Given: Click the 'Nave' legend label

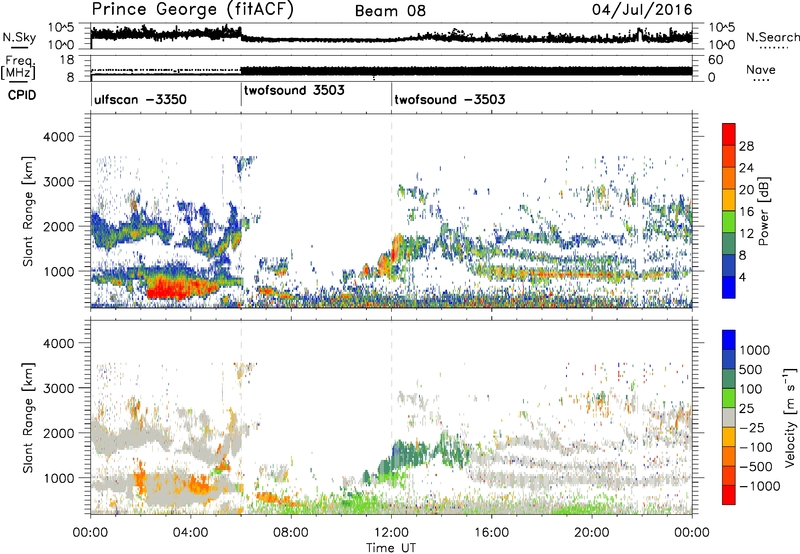Looking at the screenshot, I should click(x=761, y=70).
